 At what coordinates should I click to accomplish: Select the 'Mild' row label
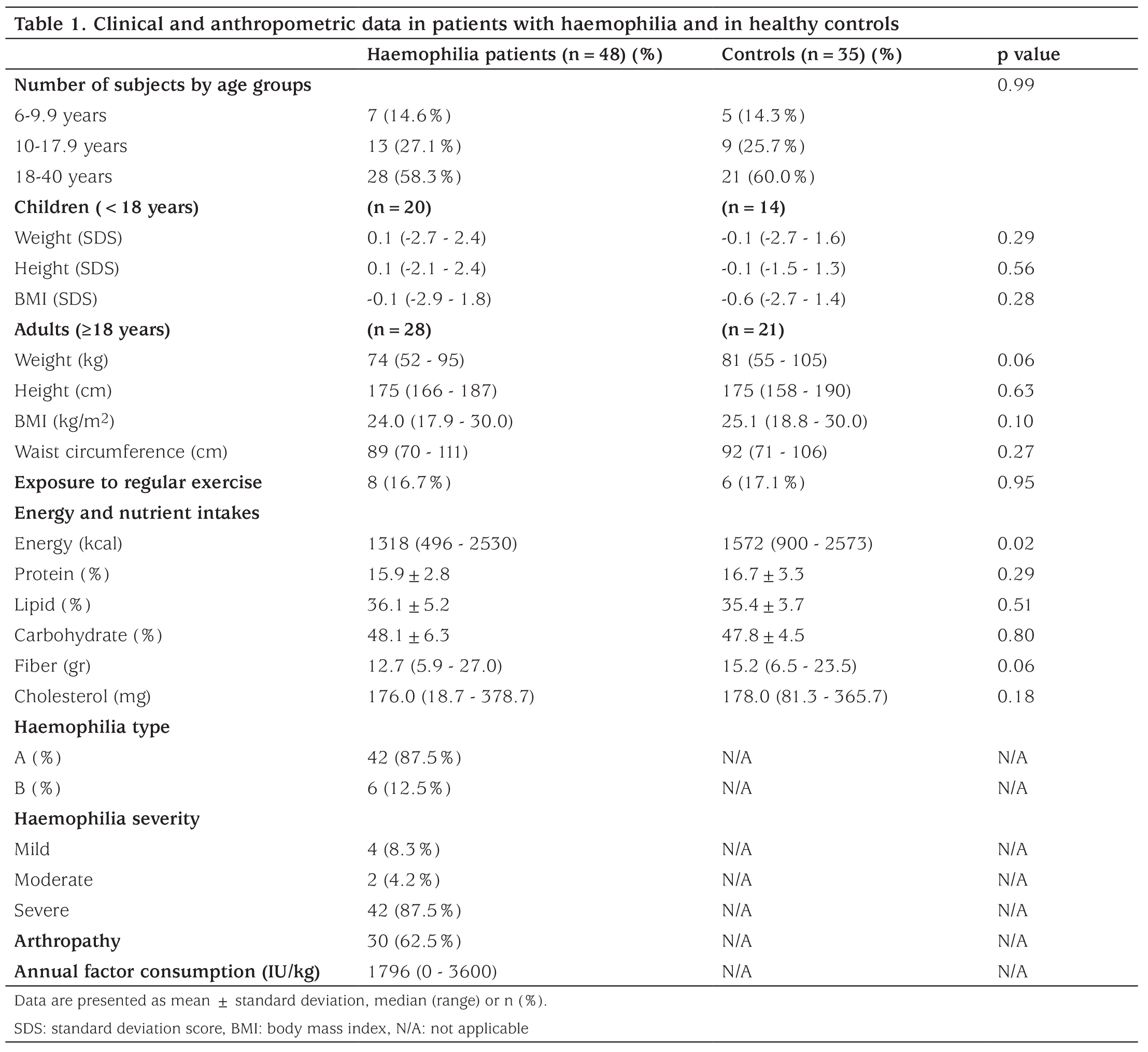[32, 850]
